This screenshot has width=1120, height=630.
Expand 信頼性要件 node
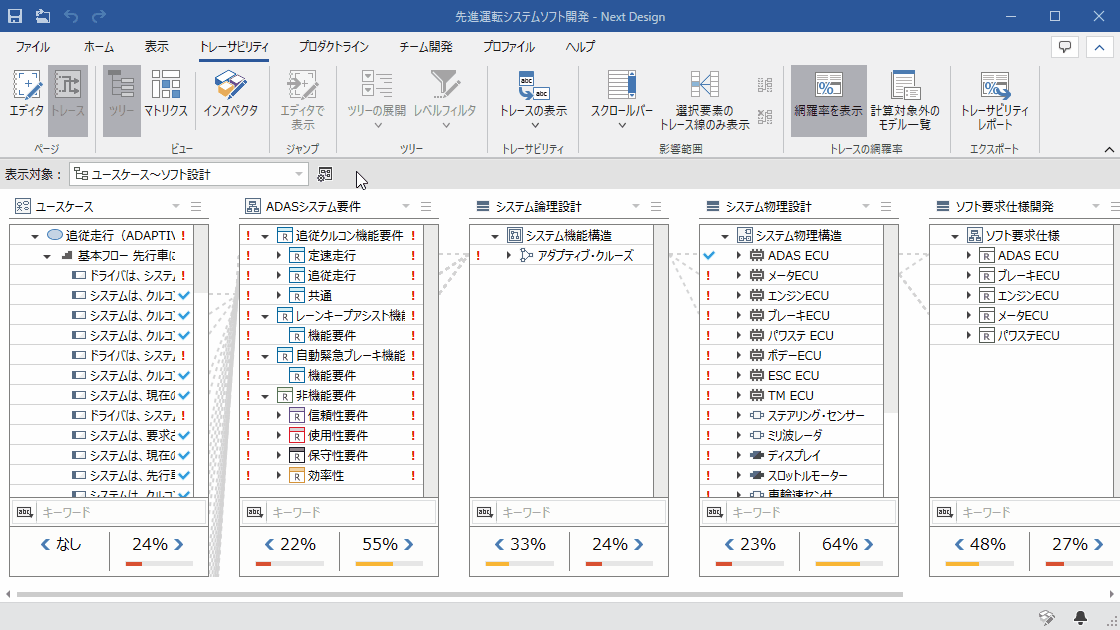279,415
